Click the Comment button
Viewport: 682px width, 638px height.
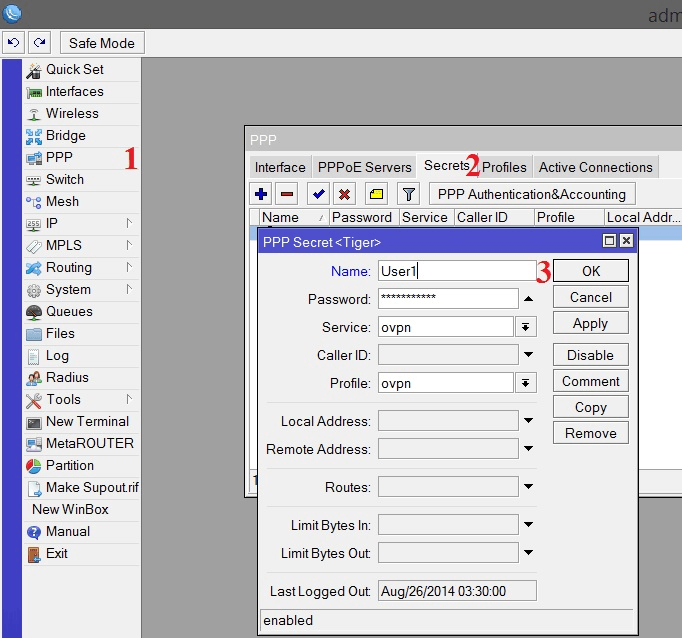click(591, 381)
